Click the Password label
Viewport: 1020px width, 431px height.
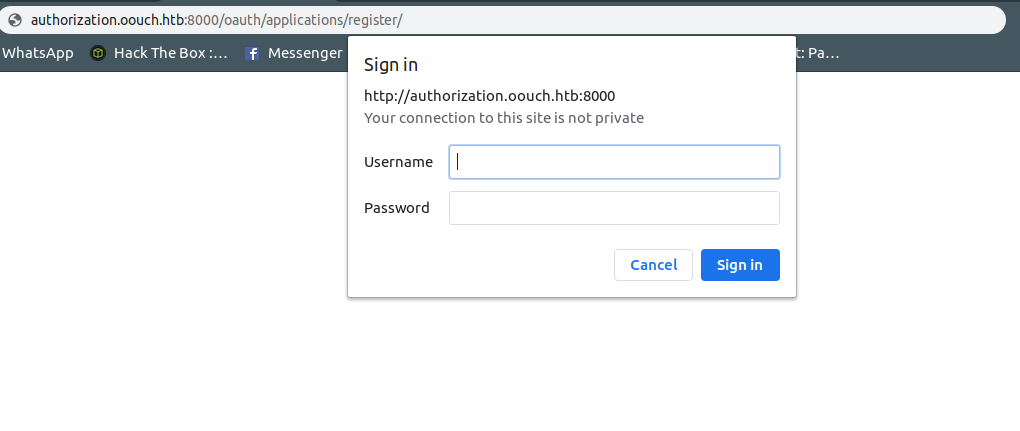[x=396, y=208]
